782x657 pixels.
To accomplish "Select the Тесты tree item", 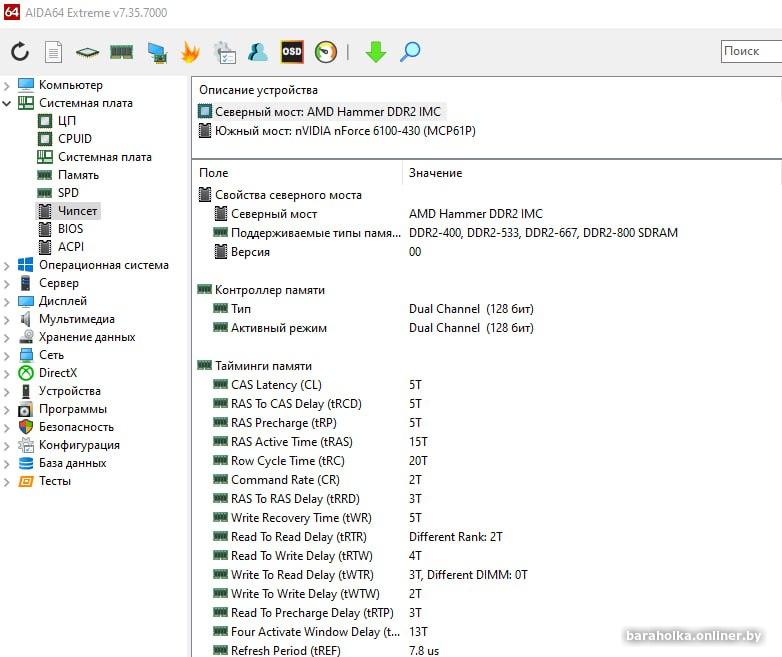I will [x=55, y=480].
